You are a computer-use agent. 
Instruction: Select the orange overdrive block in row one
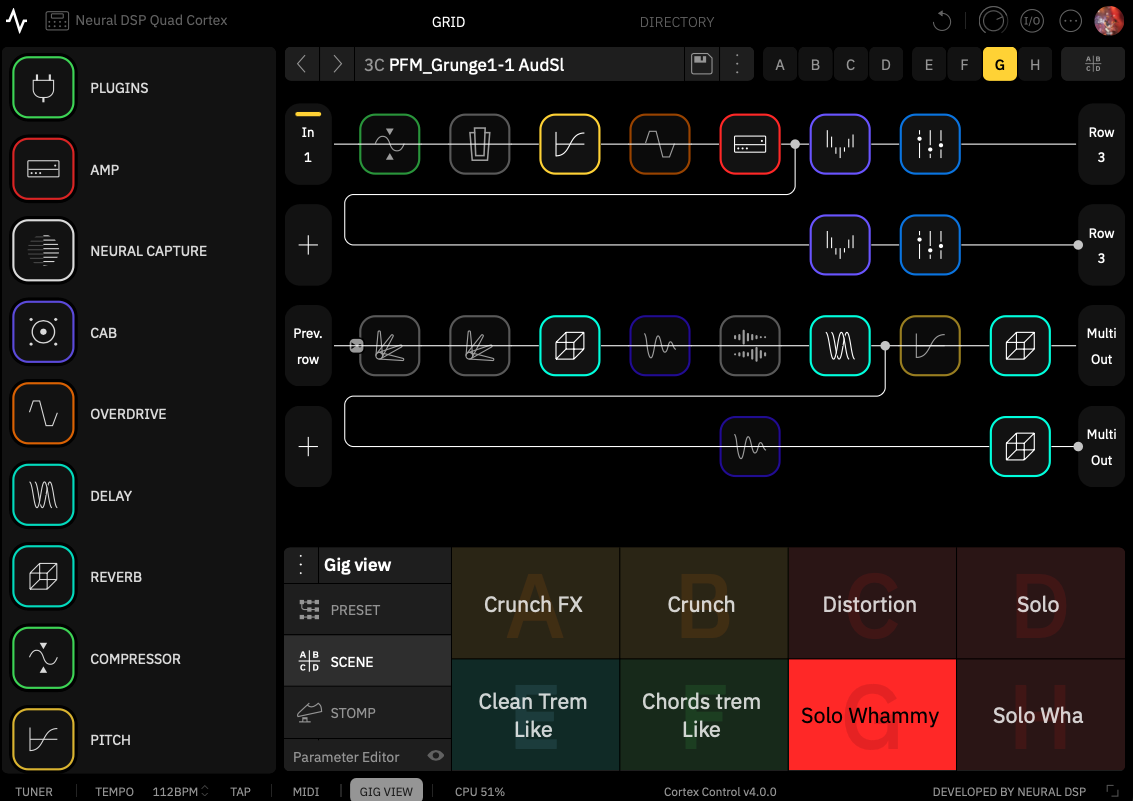point(660,144)
